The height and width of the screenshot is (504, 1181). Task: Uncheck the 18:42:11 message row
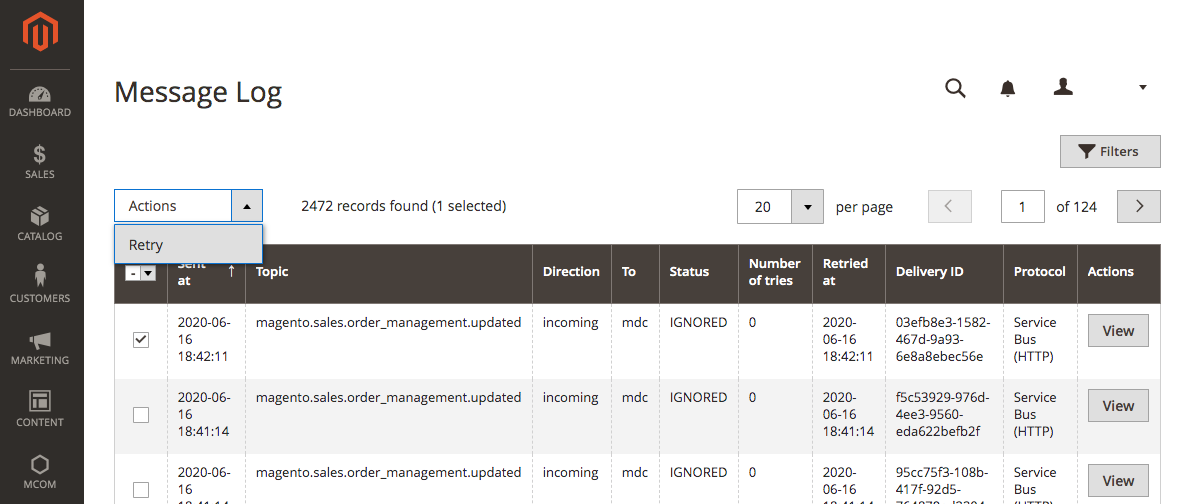click(141, 340)
